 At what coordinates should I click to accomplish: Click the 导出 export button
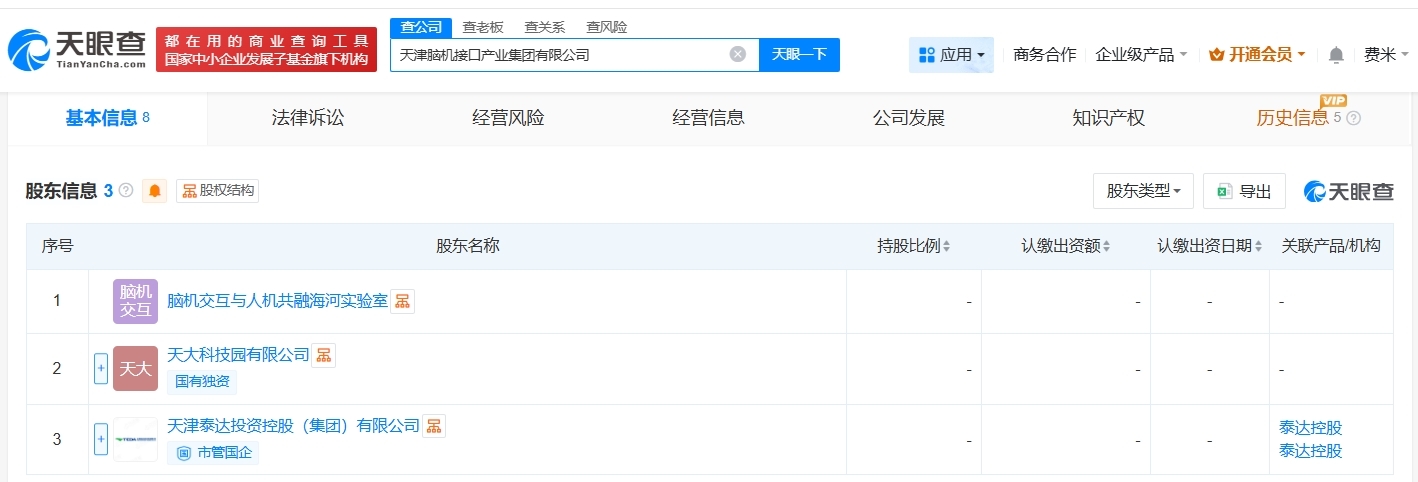(1244, 191)
